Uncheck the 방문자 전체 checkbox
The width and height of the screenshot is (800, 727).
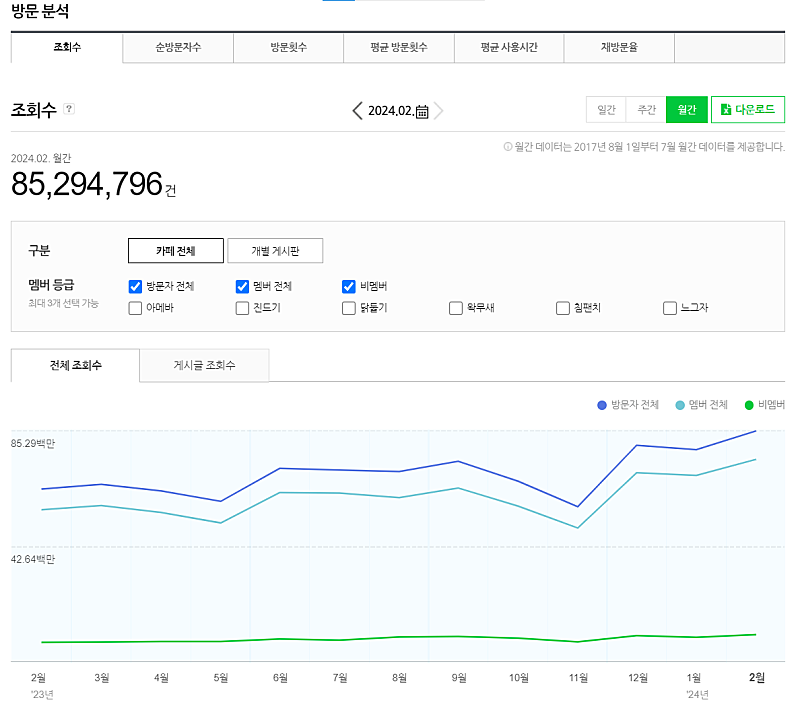click(x=135, y=286)
